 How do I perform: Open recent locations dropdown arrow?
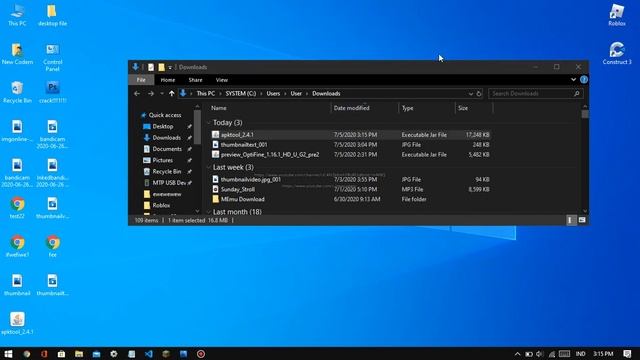[162, 93]
